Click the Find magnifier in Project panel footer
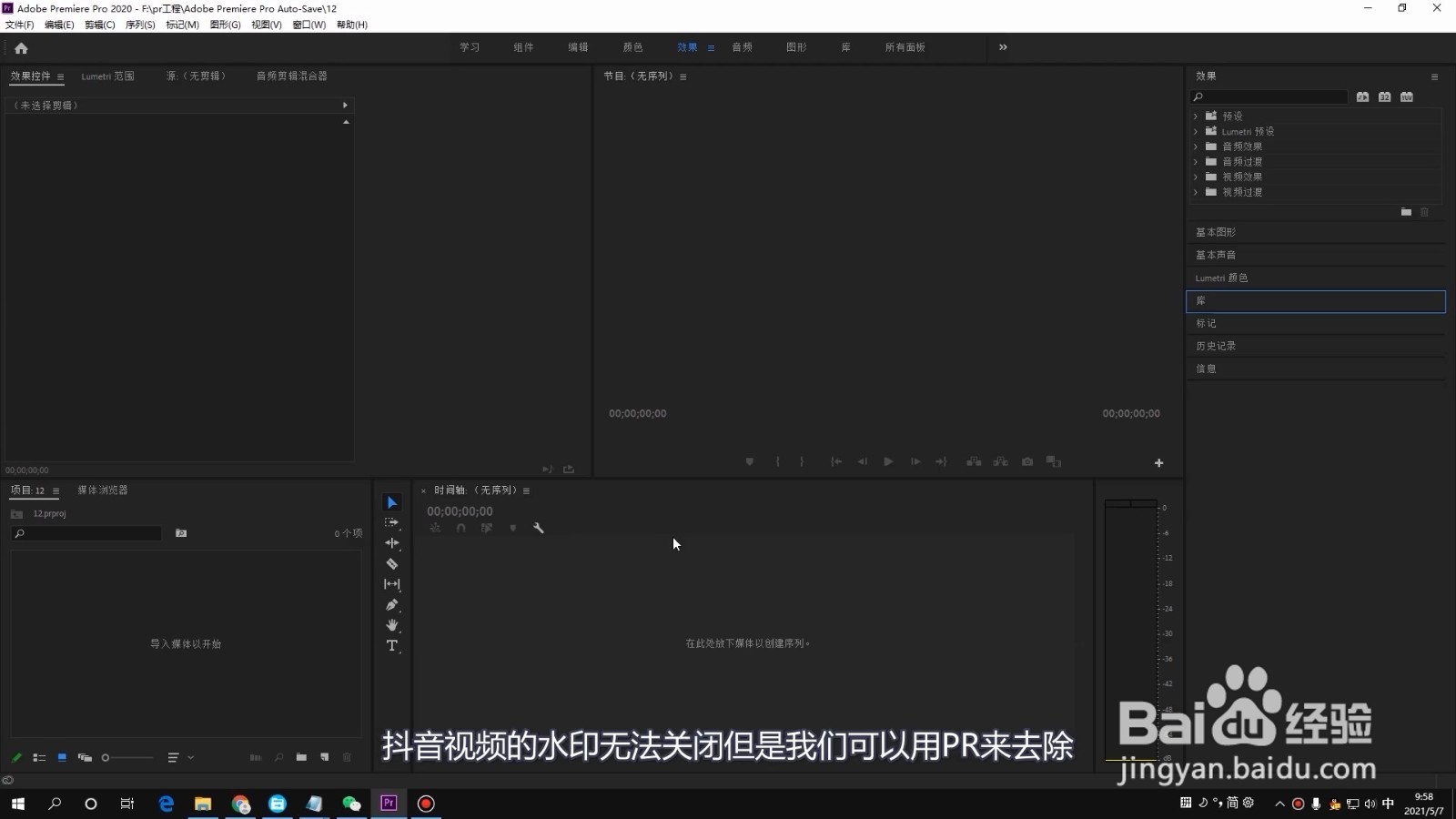 click(x=278, y=757)
